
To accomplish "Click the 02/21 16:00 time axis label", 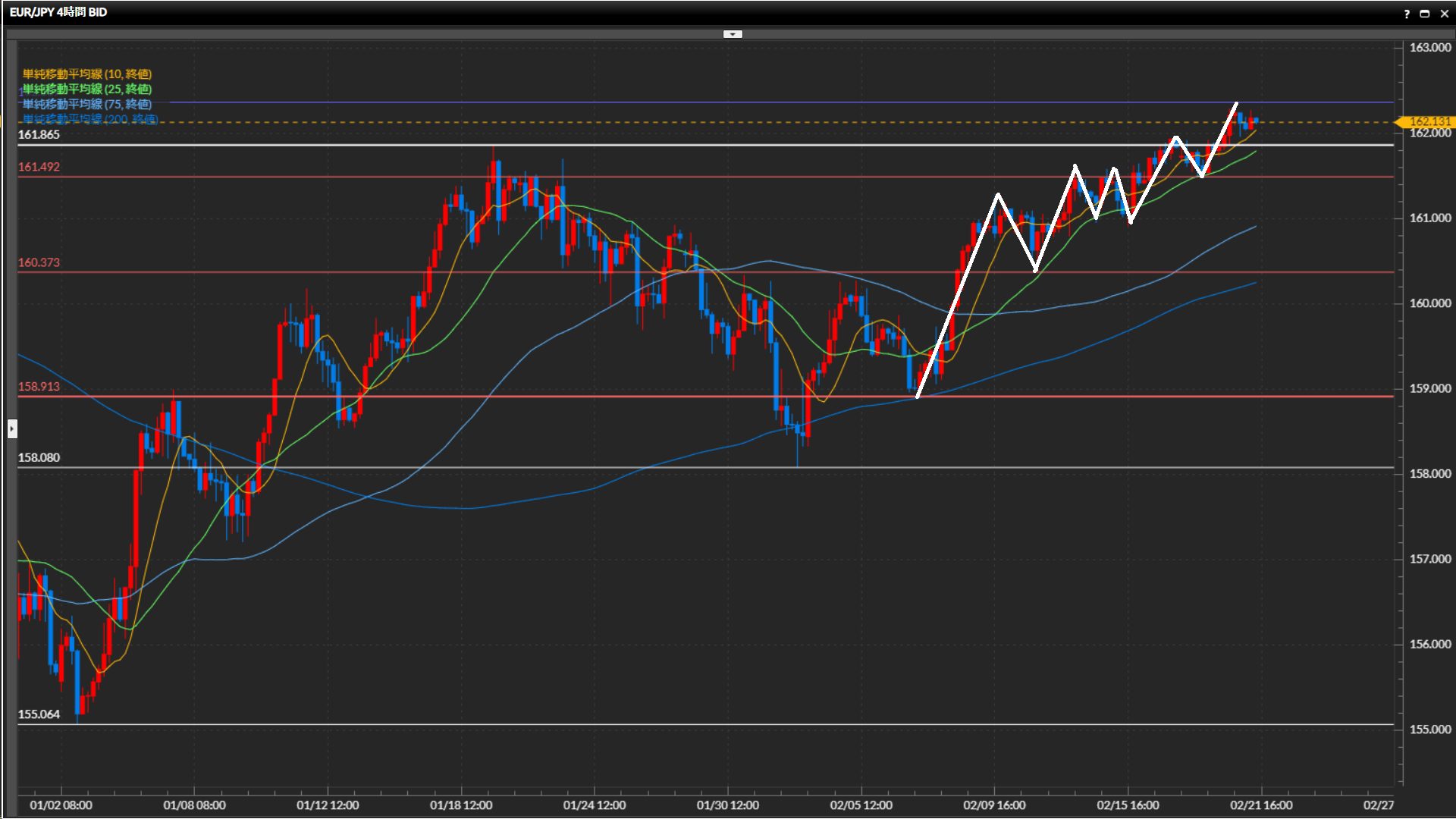I will (x=1261, y=805).
